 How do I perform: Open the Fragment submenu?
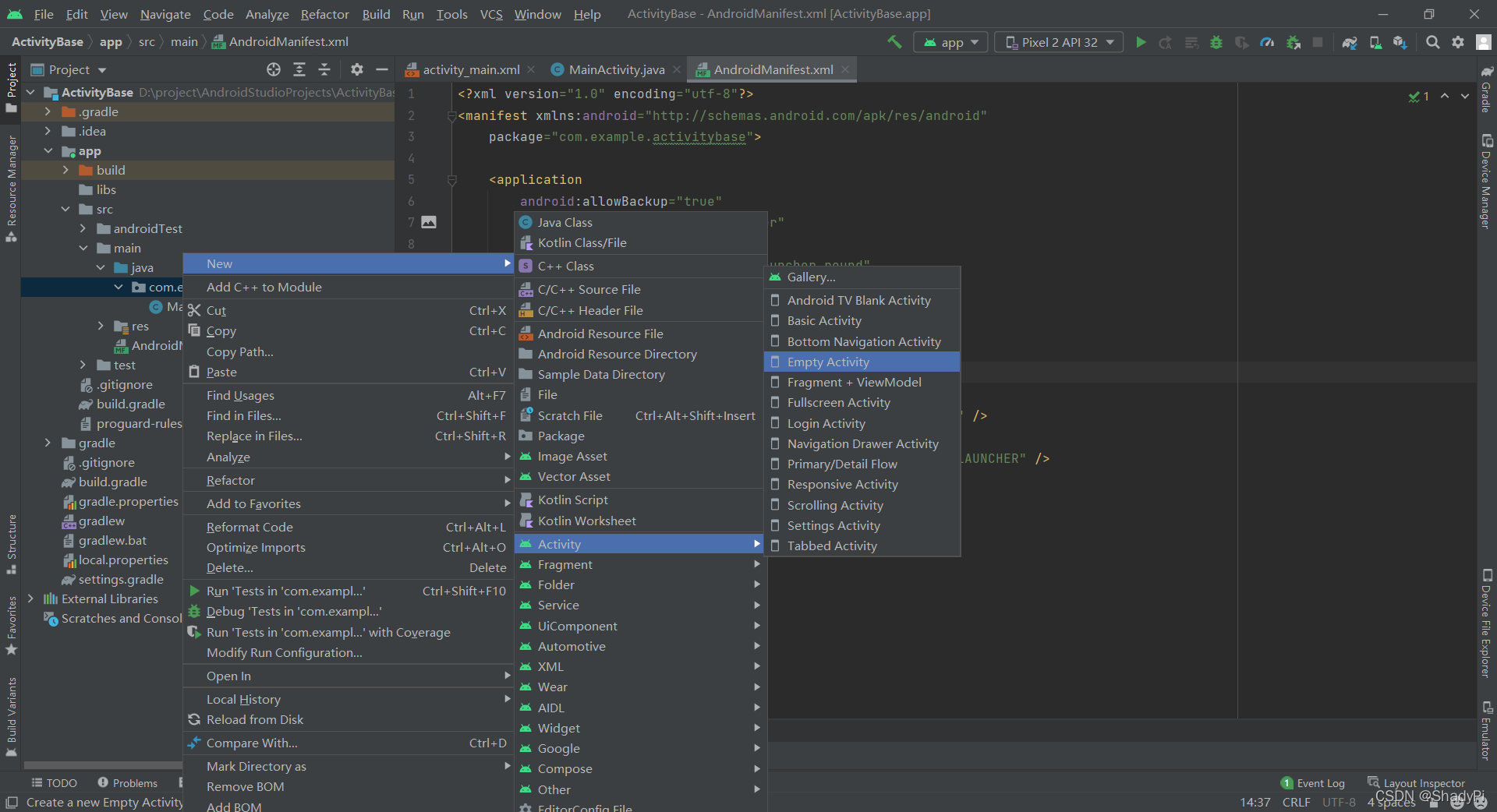click(x=640, y=564)
